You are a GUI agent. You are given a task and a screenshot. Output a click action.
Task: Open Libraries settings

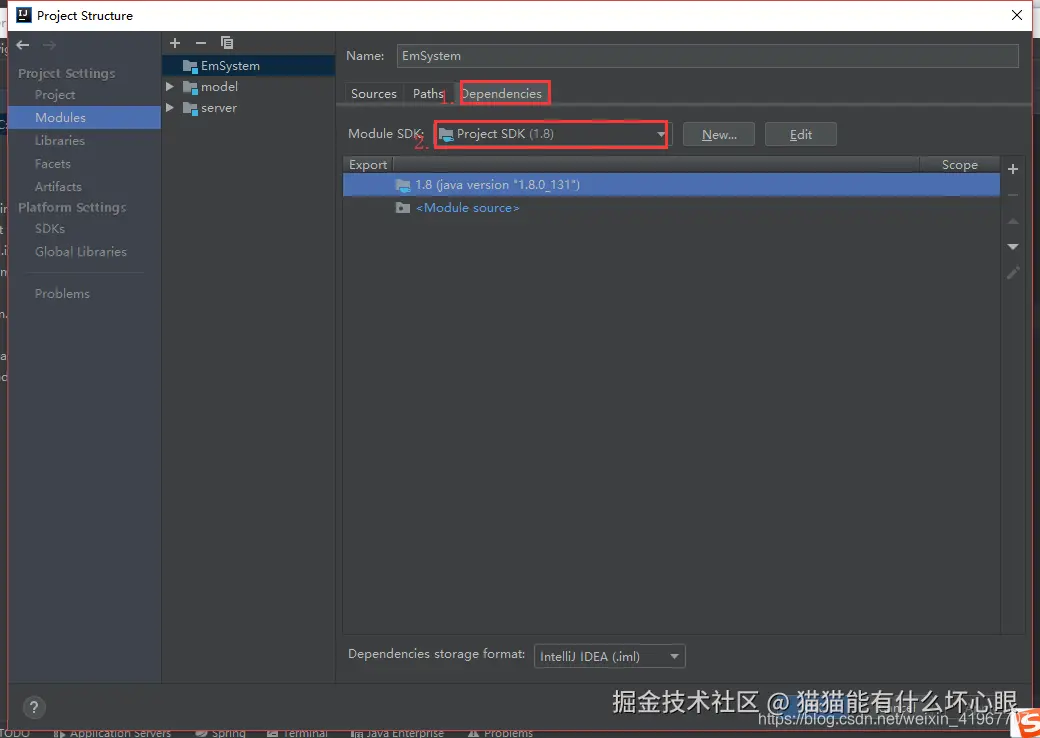tap(60, 141)
